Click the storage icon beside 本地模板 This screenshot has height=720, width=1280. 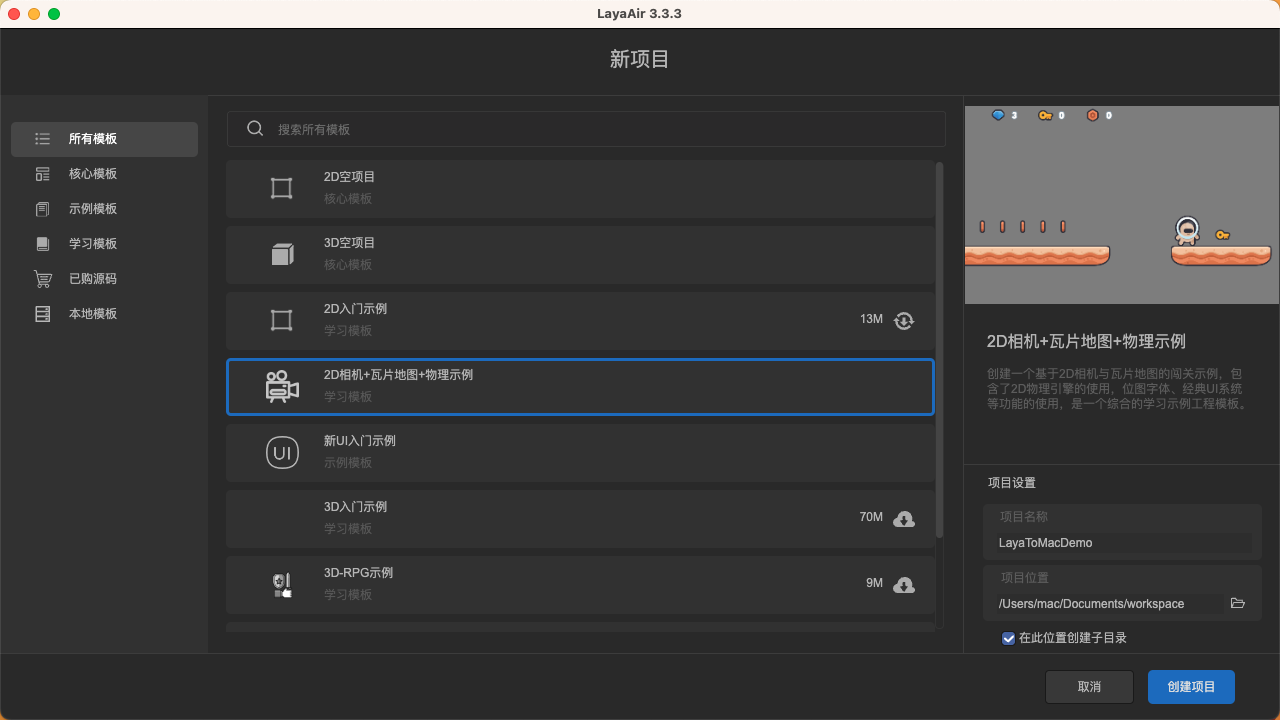(42, 314)
